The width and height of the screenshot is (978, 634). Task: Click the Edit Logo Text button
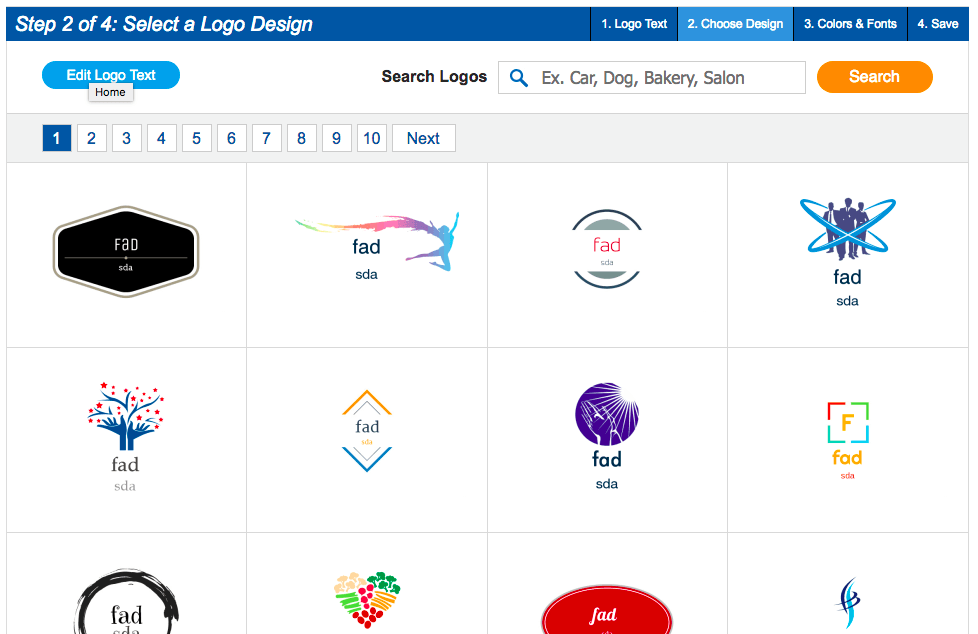pos(111,75)
